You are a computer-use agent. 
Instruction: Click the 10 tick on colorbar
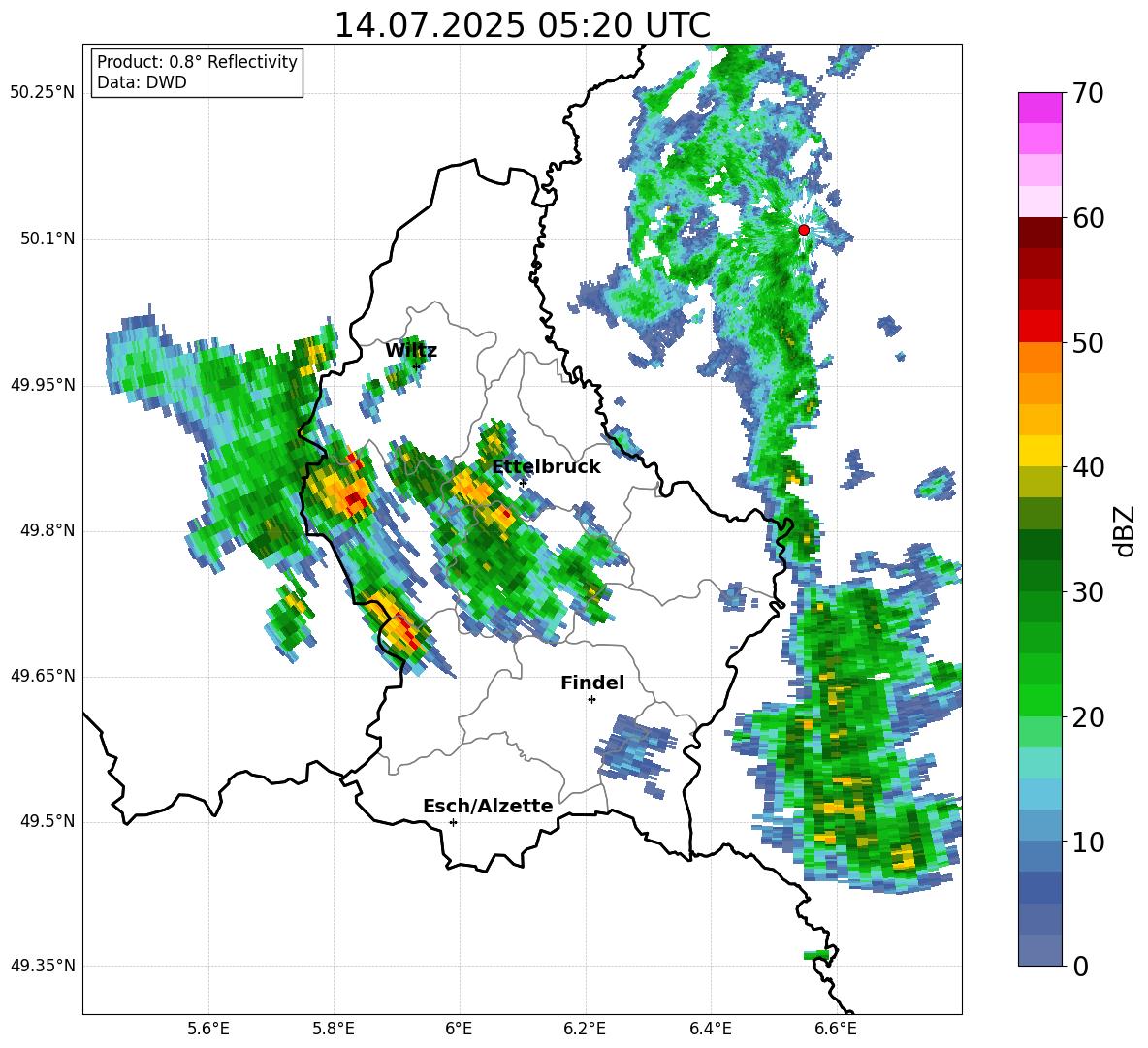[x=1088, y=842]
